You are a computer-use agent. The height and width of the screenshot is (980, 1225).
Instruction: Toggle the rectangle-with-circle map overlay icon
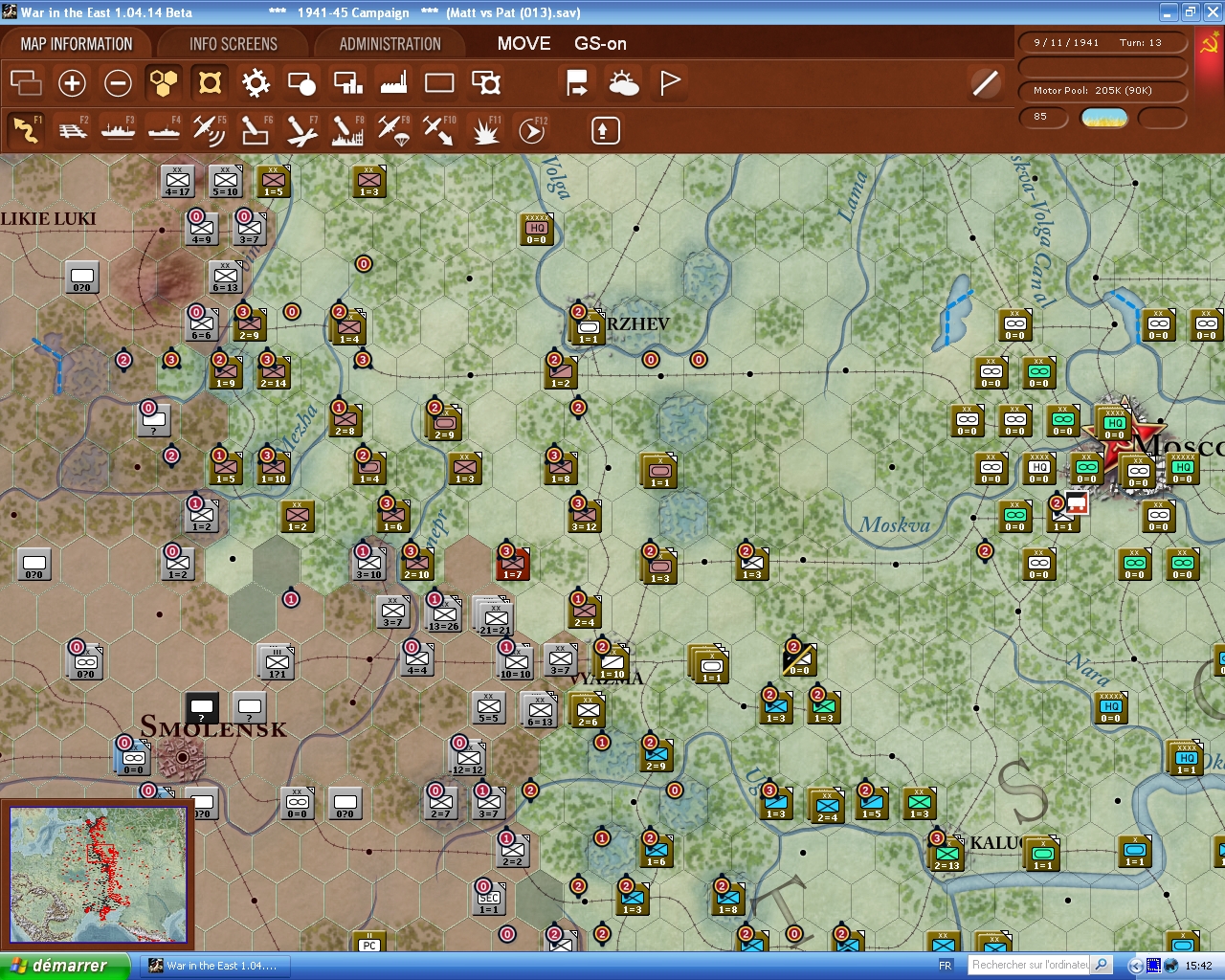(301, 83)
